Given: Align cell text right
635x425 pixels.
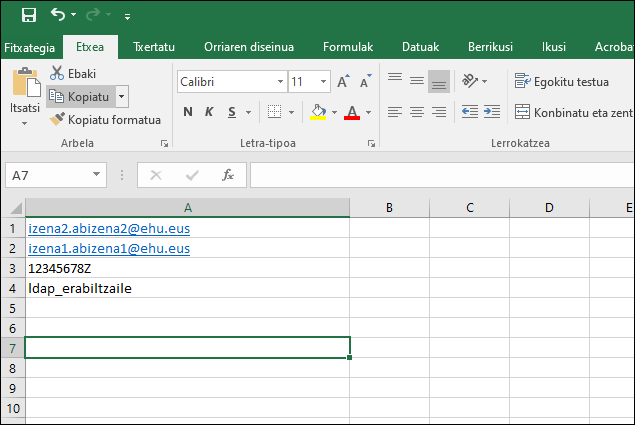Looking at the screenshot, I should point(439,112).
